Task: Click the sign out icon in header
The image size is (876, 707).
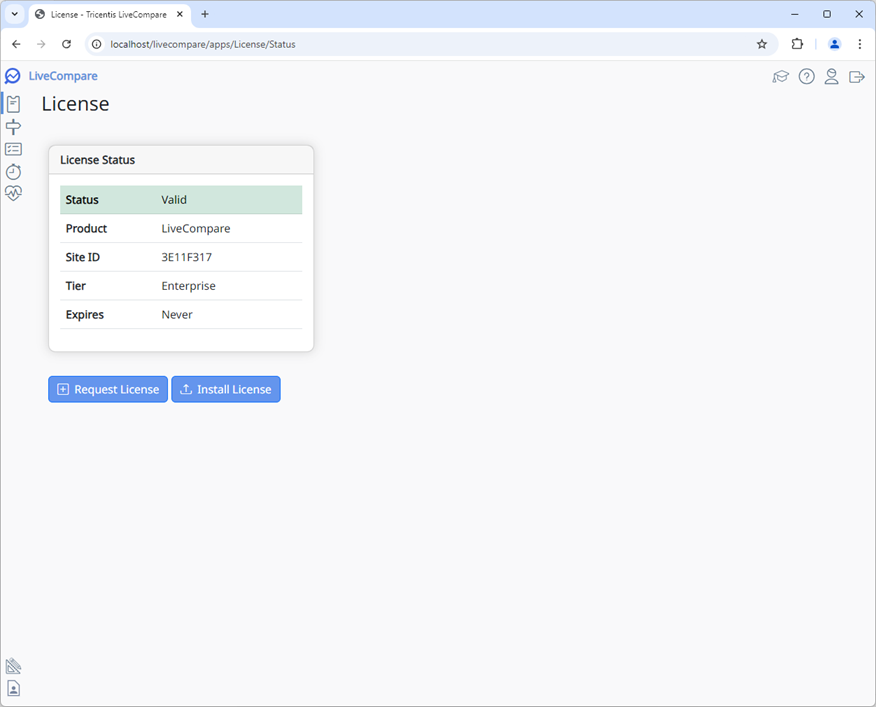Action: (856, 77)
